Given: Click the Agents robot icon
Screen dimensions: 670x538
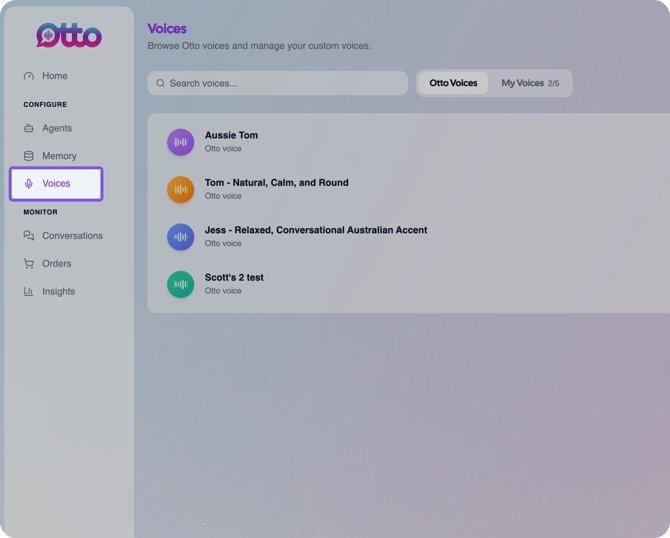Looking at the screenshot, I should [x=29, y=128].
